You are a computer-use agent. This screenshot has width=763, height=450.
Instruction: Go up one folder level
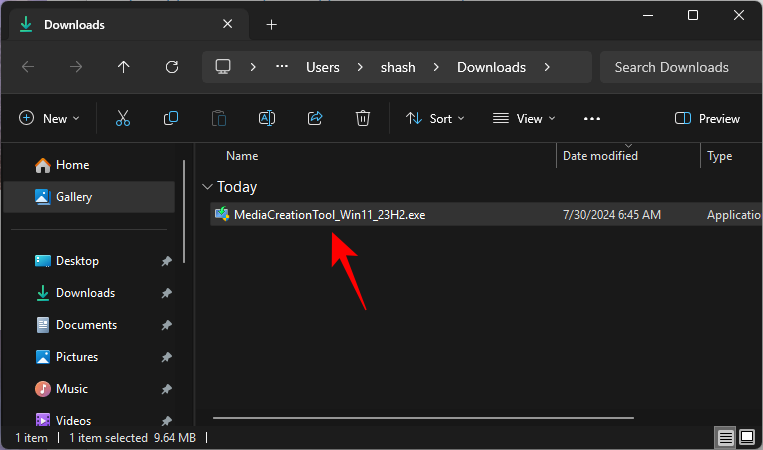pos(124,67)
